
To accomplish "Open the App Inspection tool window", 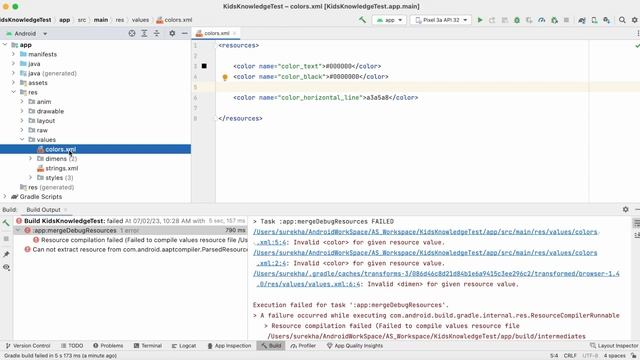I will coord(229,346).
